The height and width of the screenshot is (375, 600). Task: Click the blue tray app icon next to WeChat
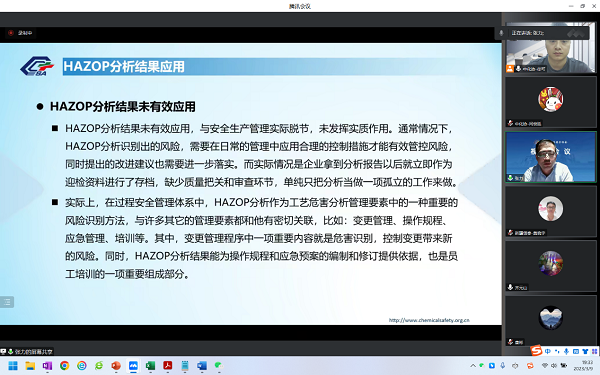[492, 366]
